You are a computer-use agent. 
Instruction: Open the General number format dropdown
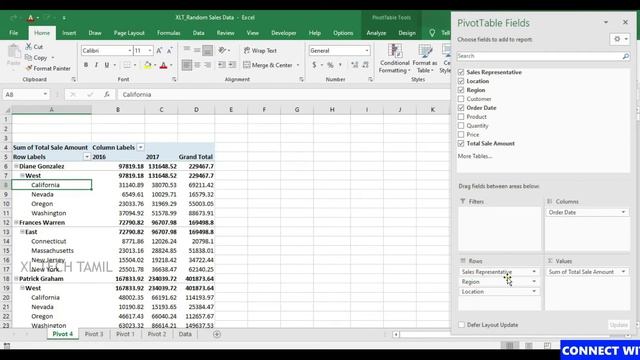[367, 51]
